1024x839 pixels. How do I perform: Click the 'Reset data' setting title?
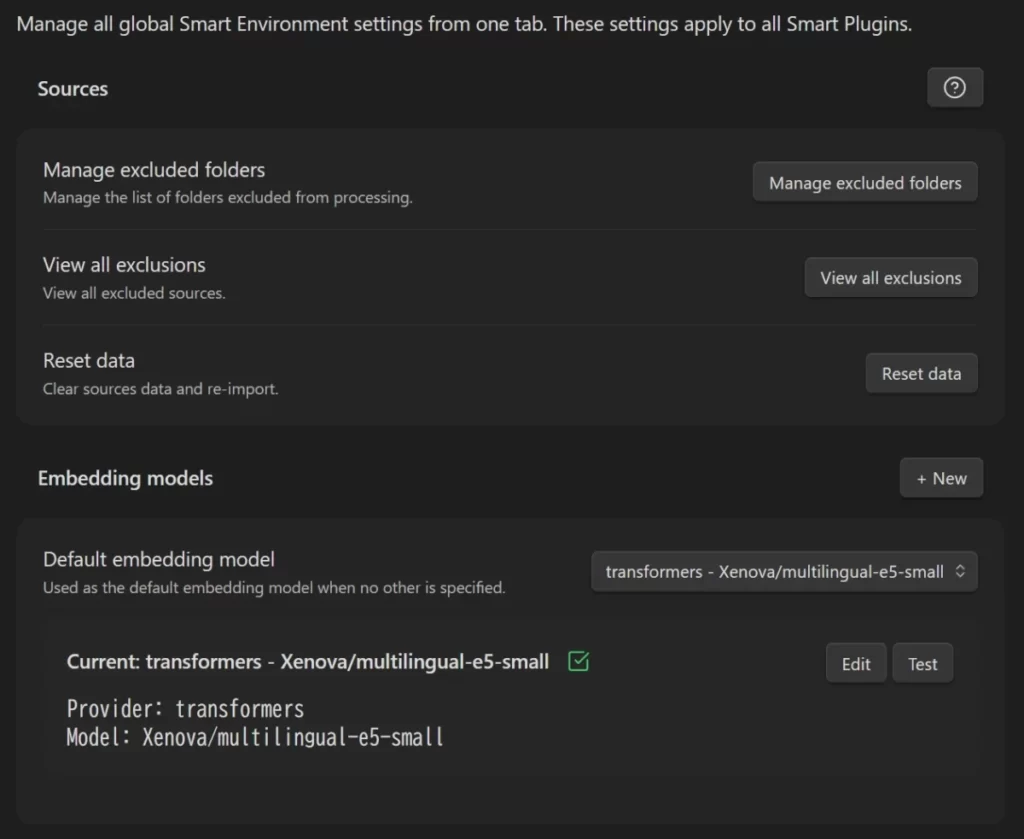tap(89, 360)
